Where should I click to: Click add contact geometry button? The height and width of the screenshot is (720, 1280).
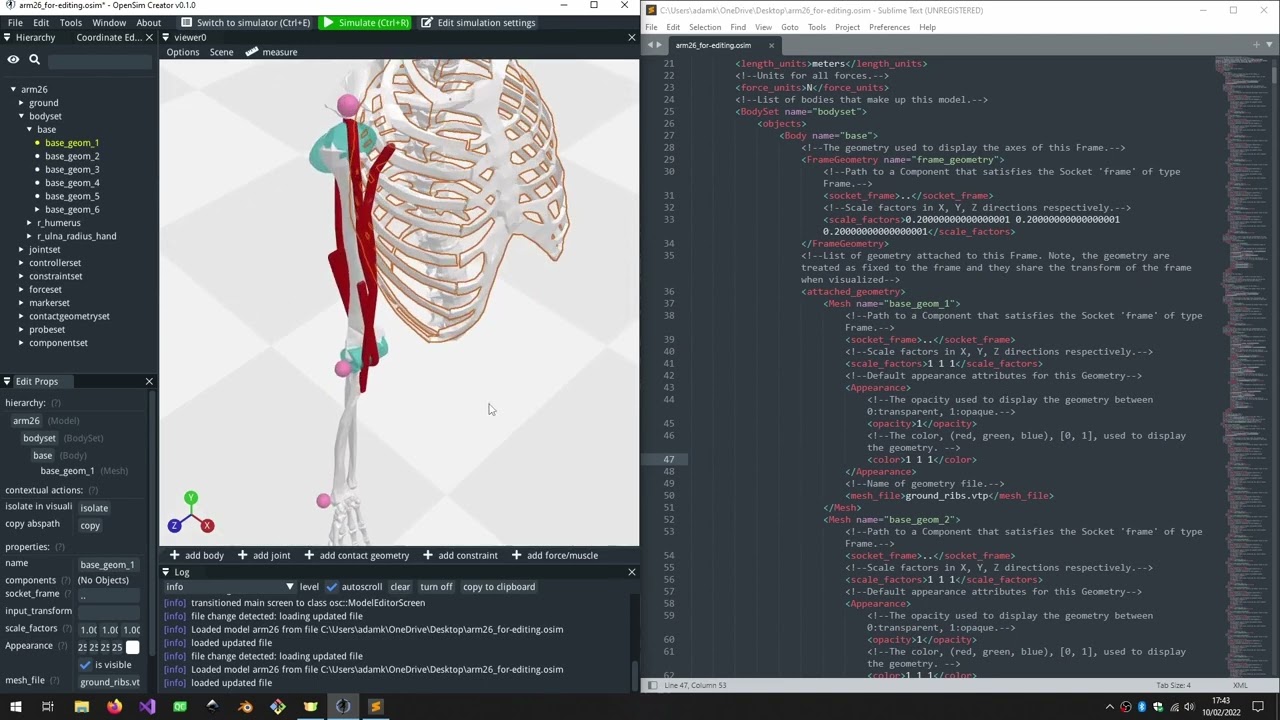point(356,555)
